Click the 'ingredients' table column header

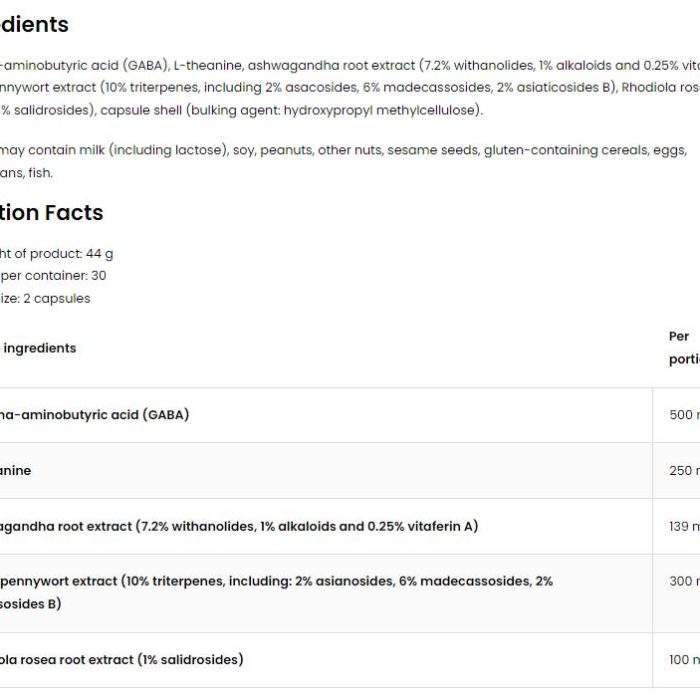(38, 348)
